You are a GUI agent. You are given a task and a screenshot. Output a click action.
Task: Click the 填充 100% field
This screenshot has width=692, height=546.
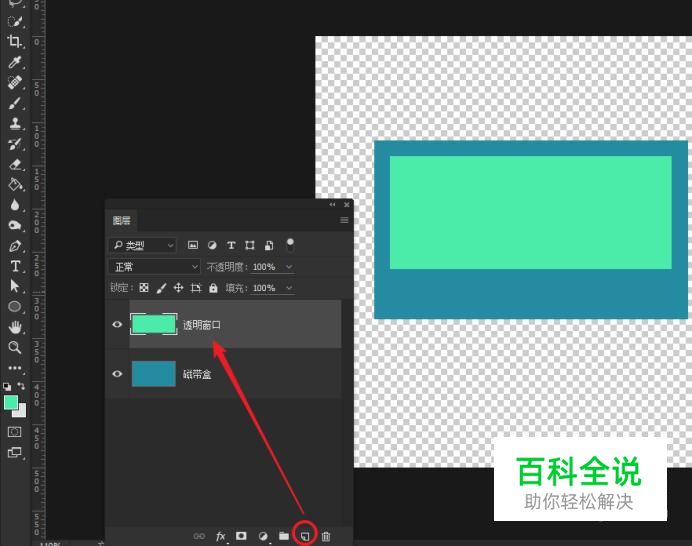266,288
